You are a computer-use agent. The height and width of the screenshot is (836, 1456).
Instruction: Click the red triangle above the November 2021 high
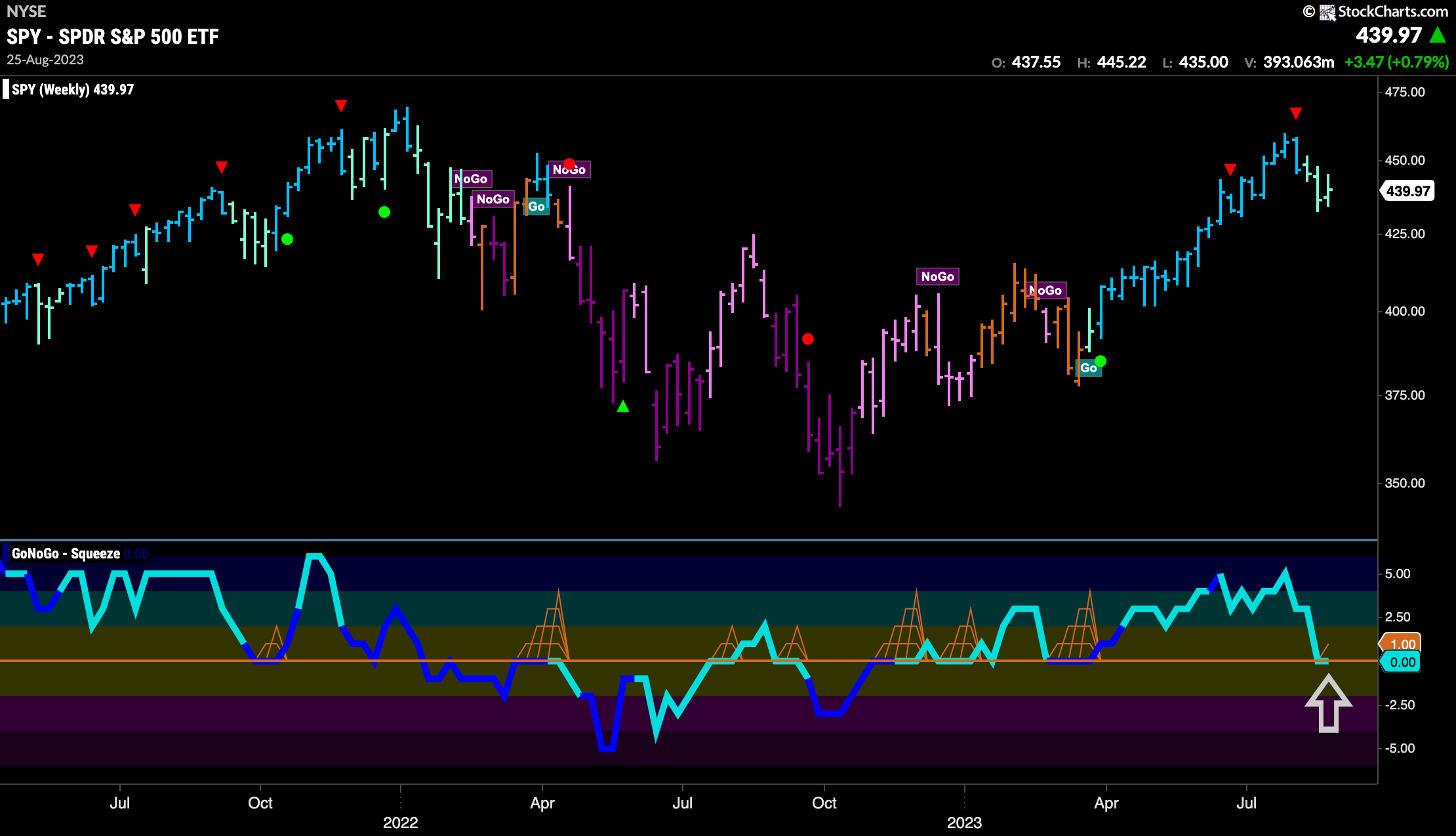point(341,106)
